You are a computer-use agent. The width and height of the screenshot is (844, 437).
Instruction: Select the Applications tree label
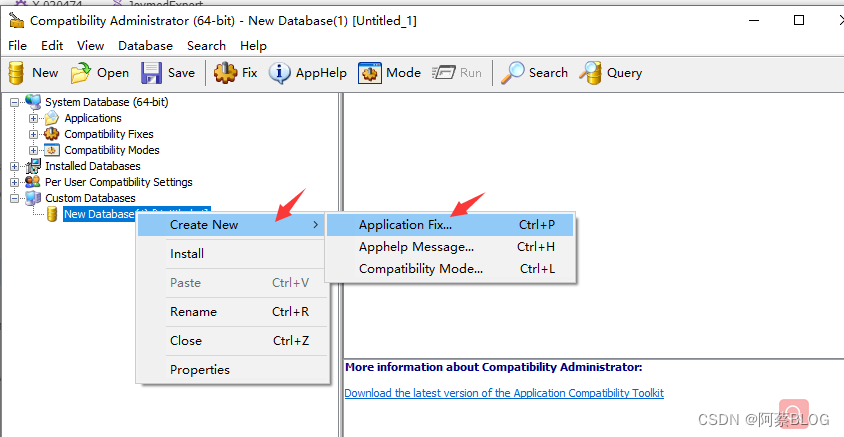(x=93, y=118)
